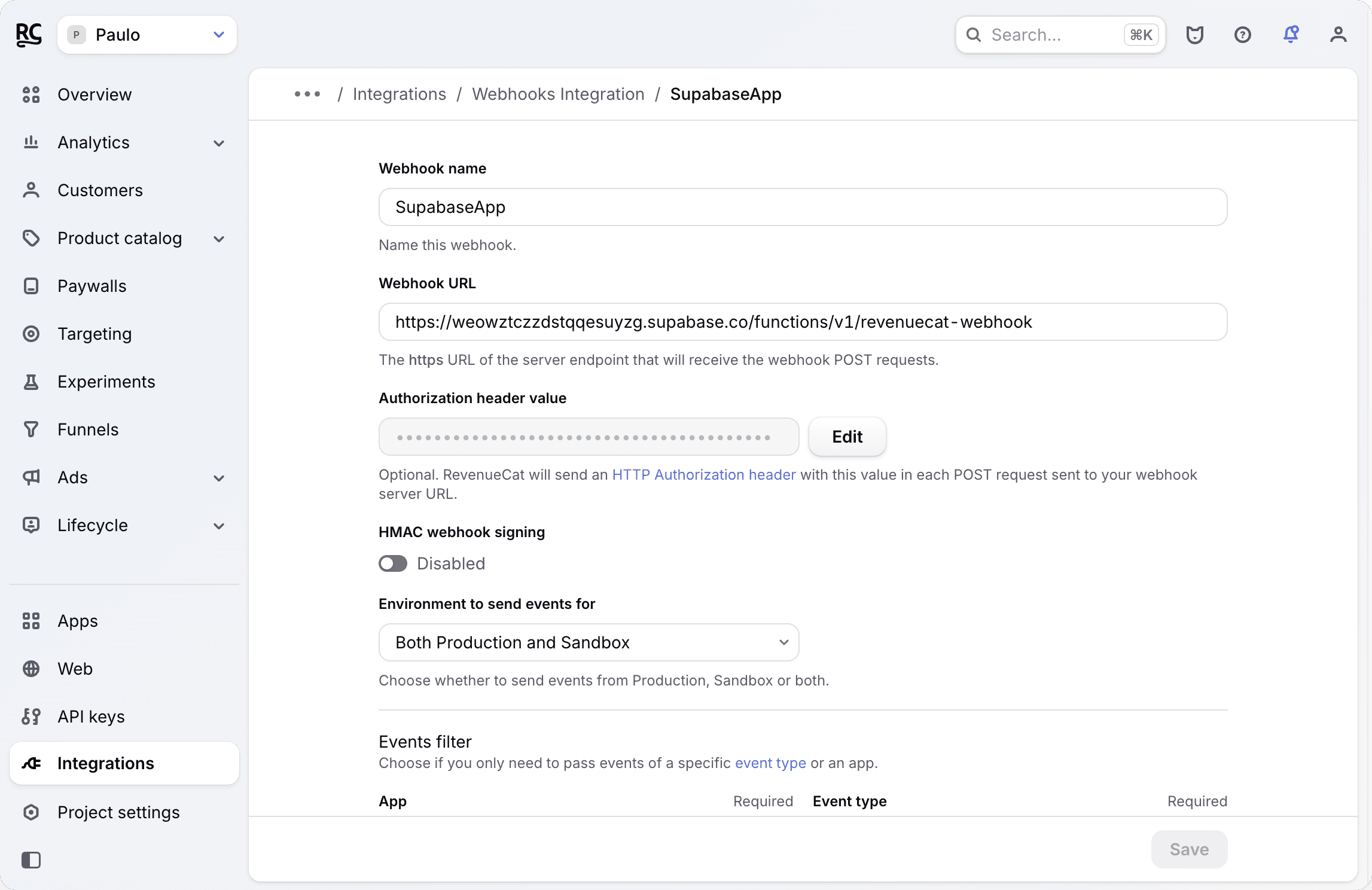Click the Apps grid icon
Image resolution: width=1372 pixels, height=890 pixels.
pos(31,621)
